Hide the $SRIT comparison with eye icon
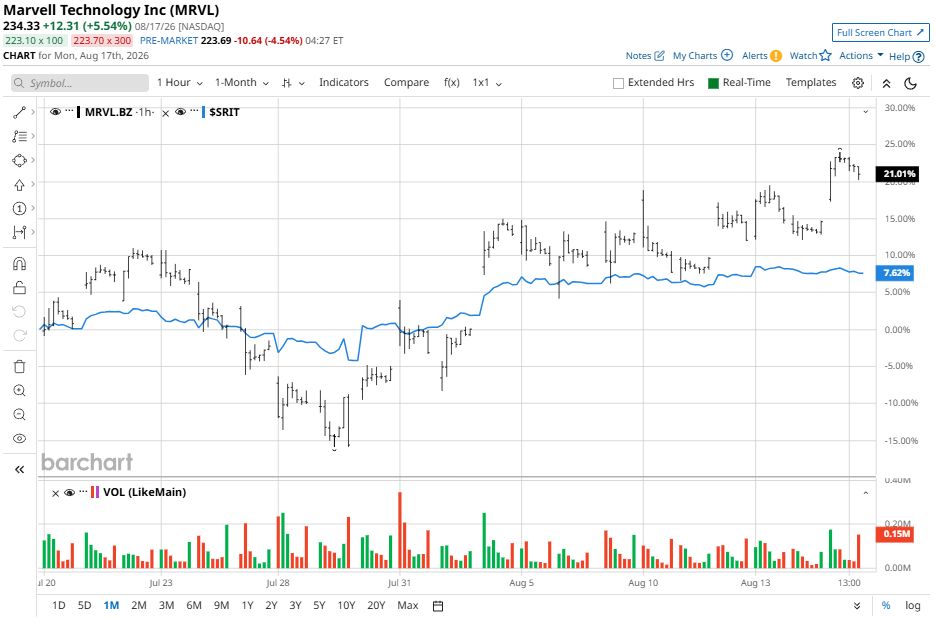The height and width of the screenshot is (618, 936). (180, 112)
